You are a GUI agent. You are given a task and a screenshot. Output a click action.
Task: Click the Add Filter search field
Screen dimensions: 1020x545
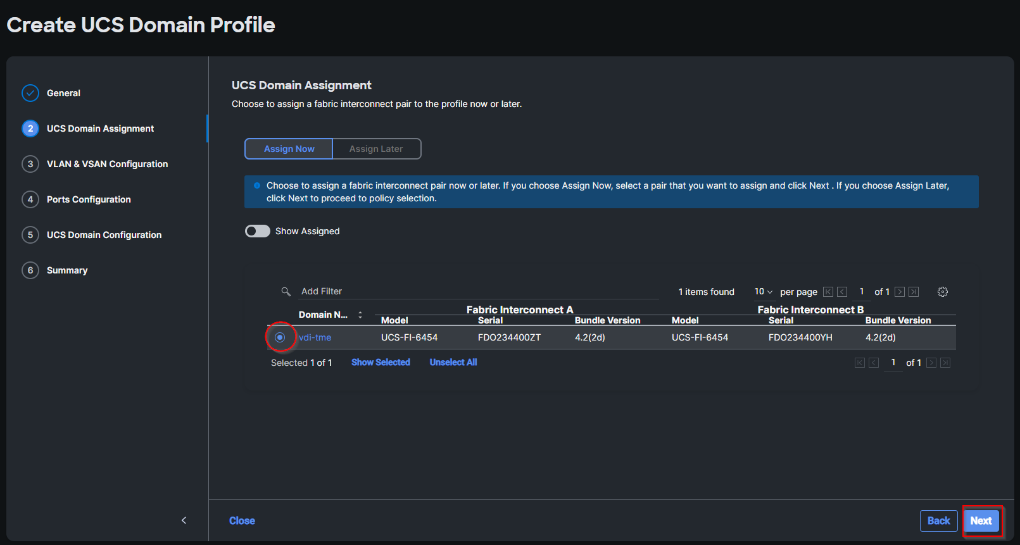tap(400, 292)
